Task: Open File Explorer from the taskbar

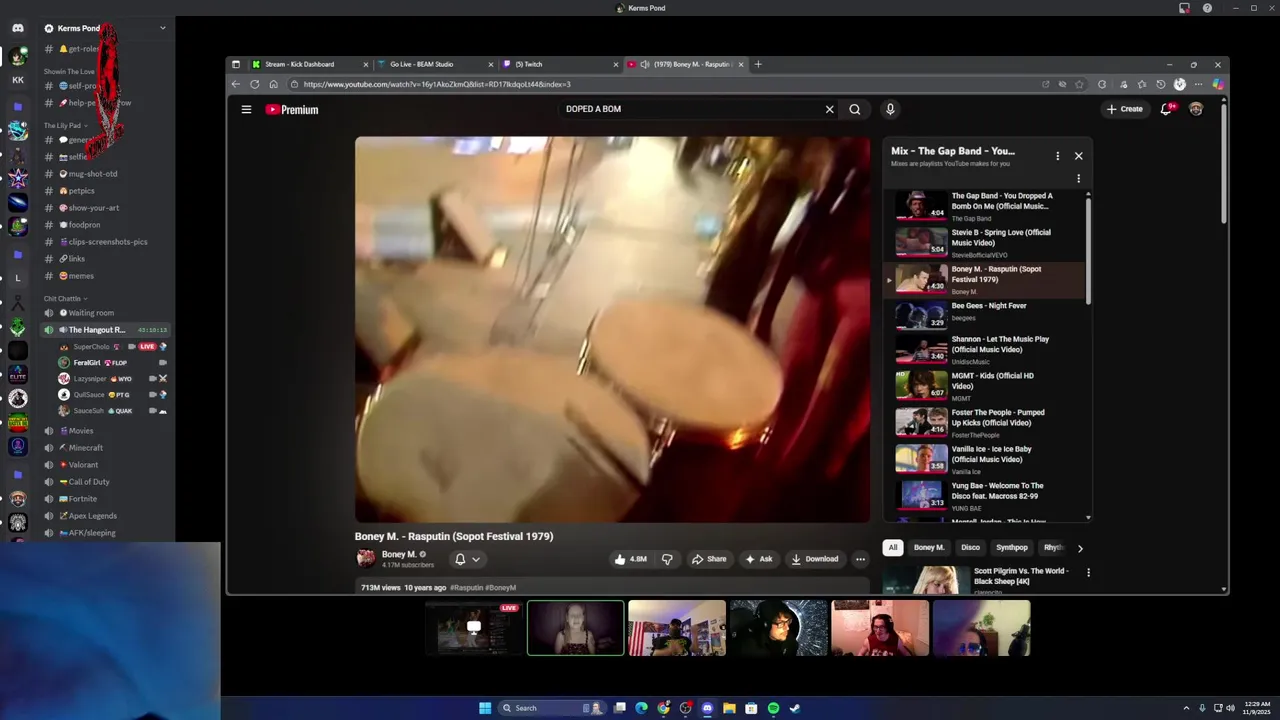Action: click(x=729, y=708)
